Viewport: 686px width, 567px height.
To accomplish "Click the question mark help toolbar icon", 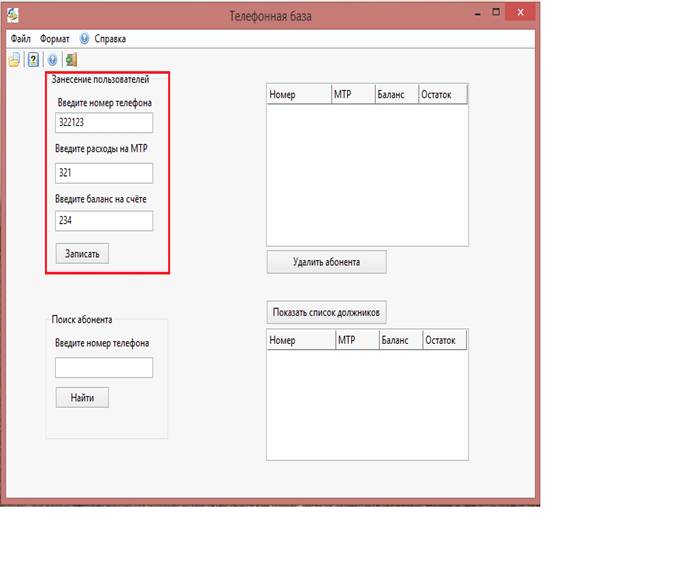I will point(33,60).
